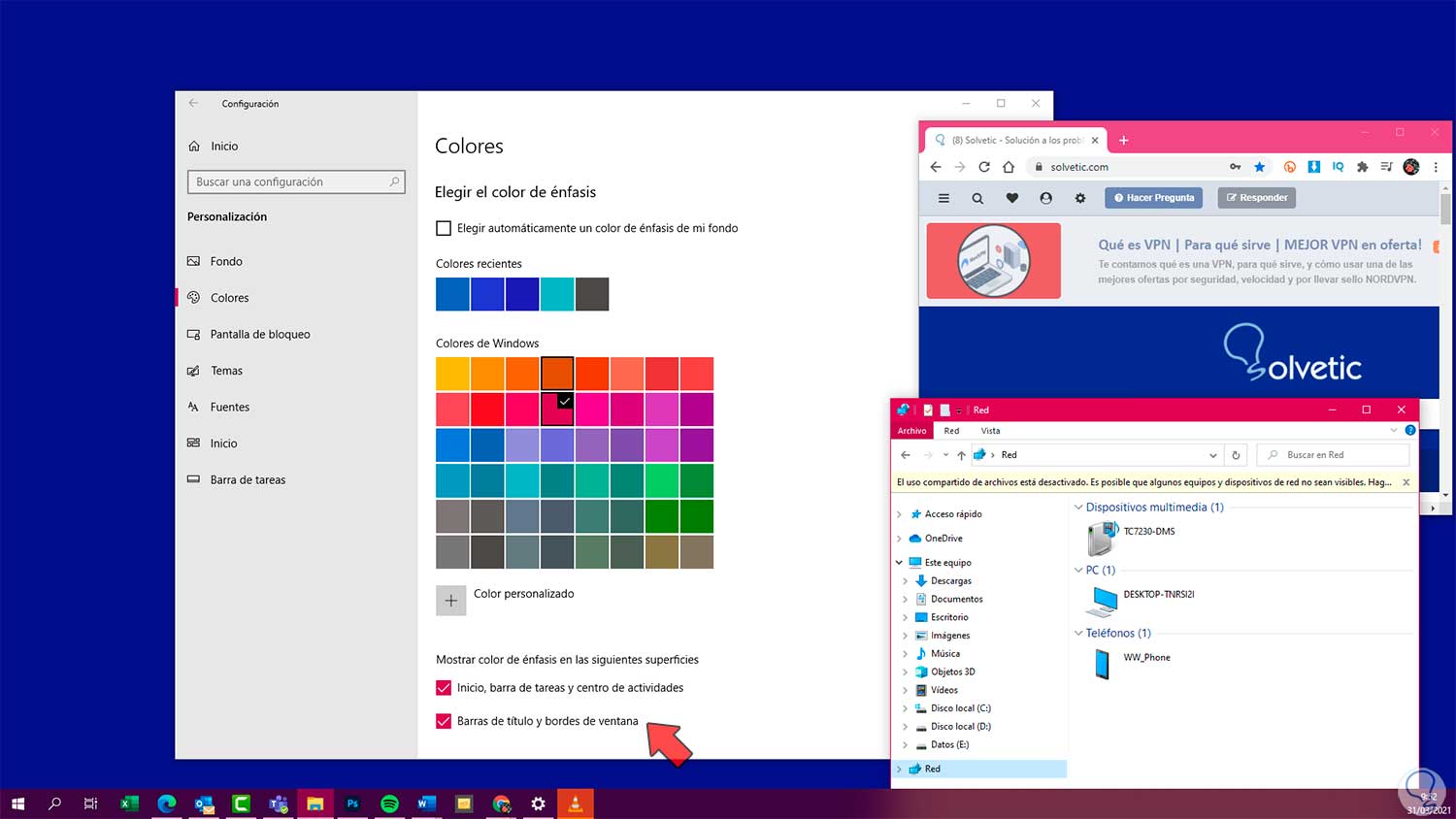Open Spotify from the taskbar
The height and width of the screenshot is (819, 1456).
[389, 803]
